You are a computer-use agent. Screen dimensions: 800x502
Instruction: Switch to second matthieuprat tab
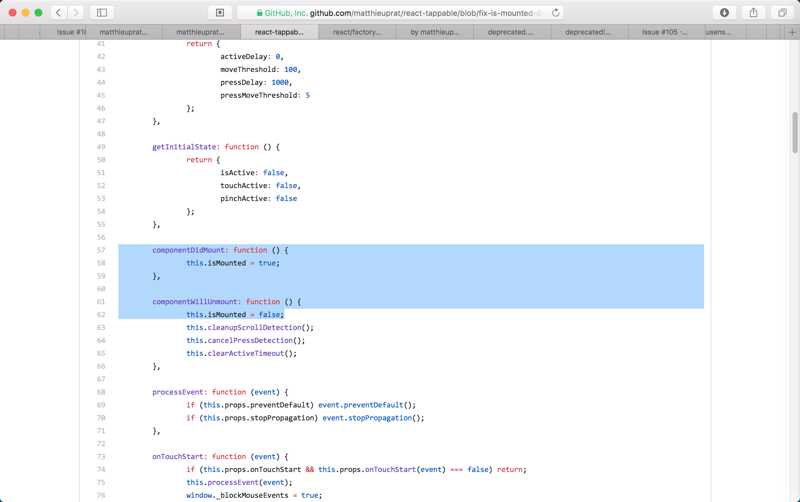[200, 32]
